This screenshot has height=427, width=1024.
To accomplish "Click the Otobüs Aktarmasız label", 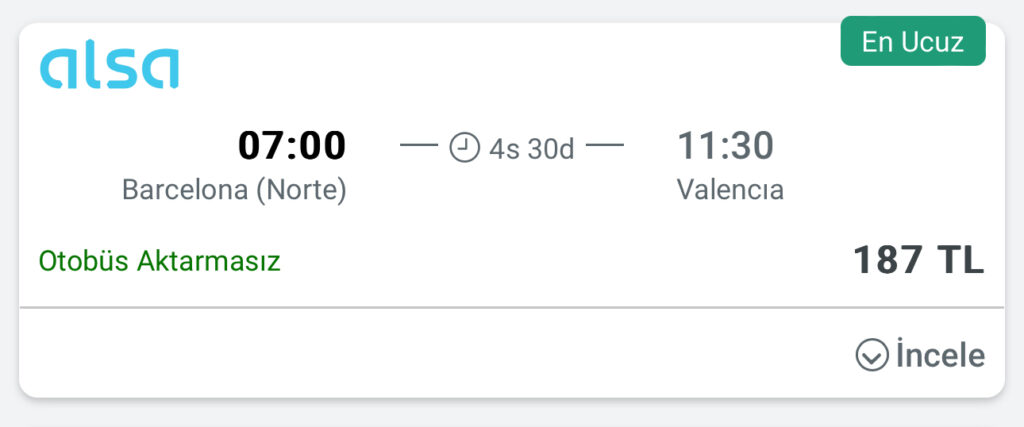I will tap(160, 262).
